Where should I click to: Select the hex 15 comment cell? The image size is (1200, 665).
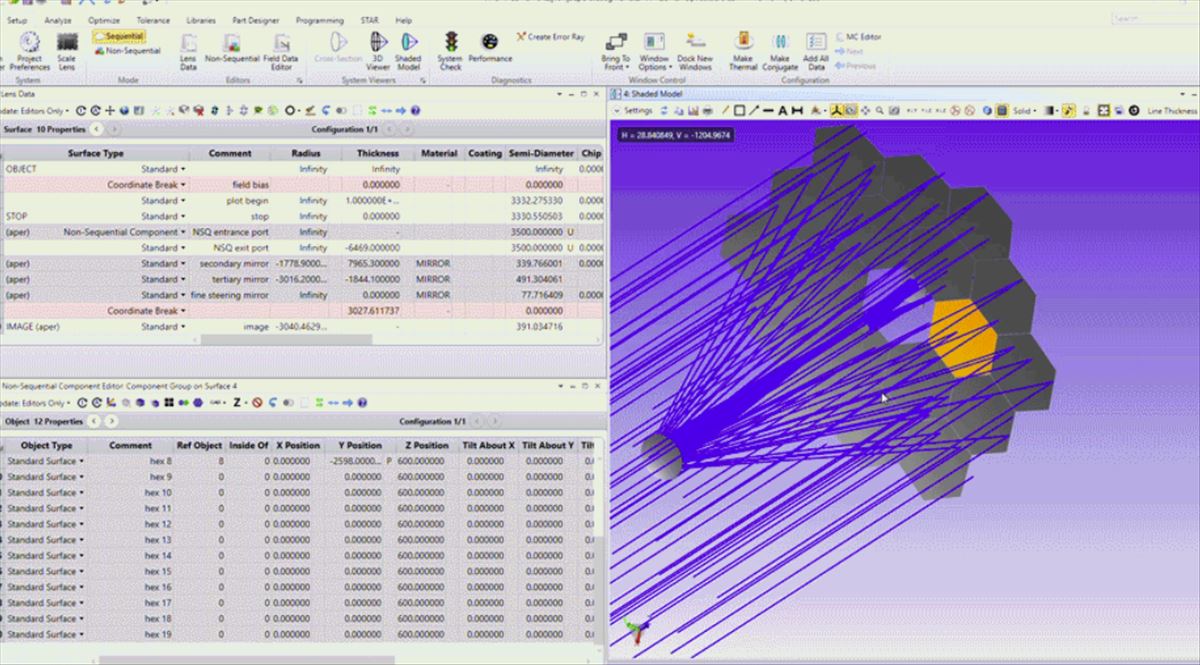132,571
